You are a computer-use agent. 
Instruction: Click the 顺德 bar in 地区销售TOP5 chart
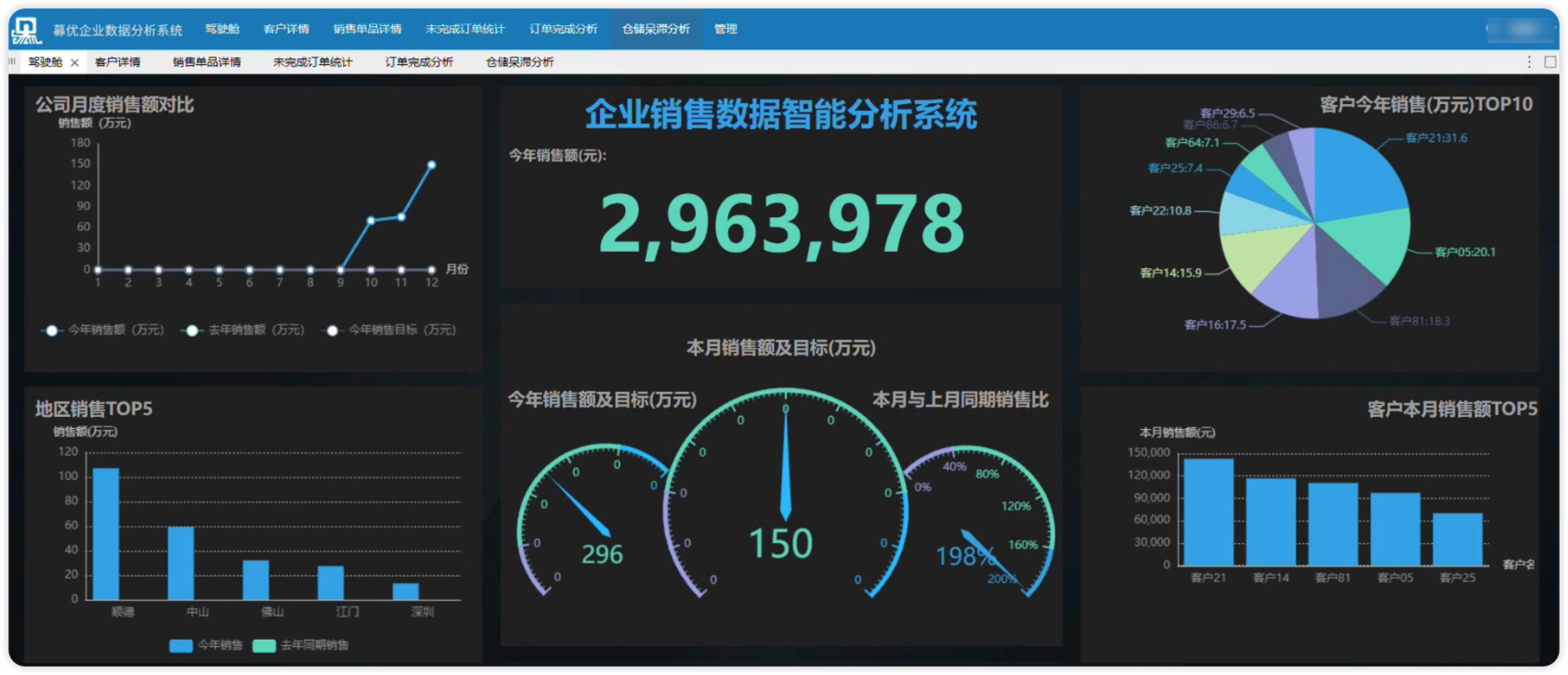point(106,534)
